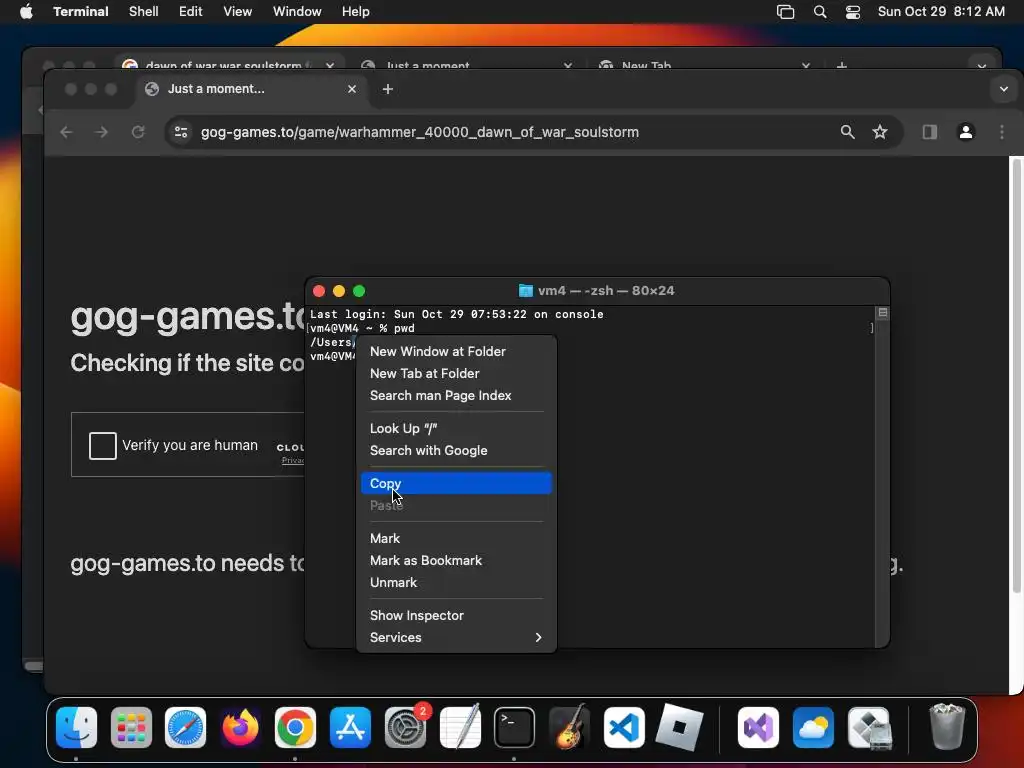This screenshot has height=768, width=1024.
Task: Choose Search man Page Index
Action: (x=456, y=396)
